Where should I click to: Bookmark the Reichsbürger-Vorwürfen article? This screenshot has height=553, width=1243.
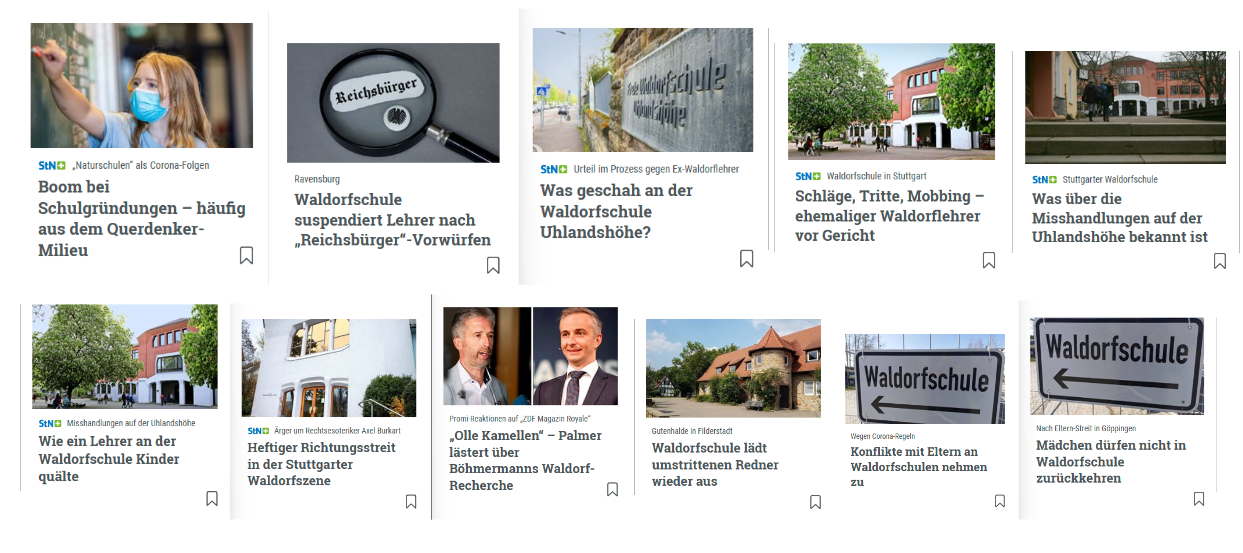[x=493, y=265]
